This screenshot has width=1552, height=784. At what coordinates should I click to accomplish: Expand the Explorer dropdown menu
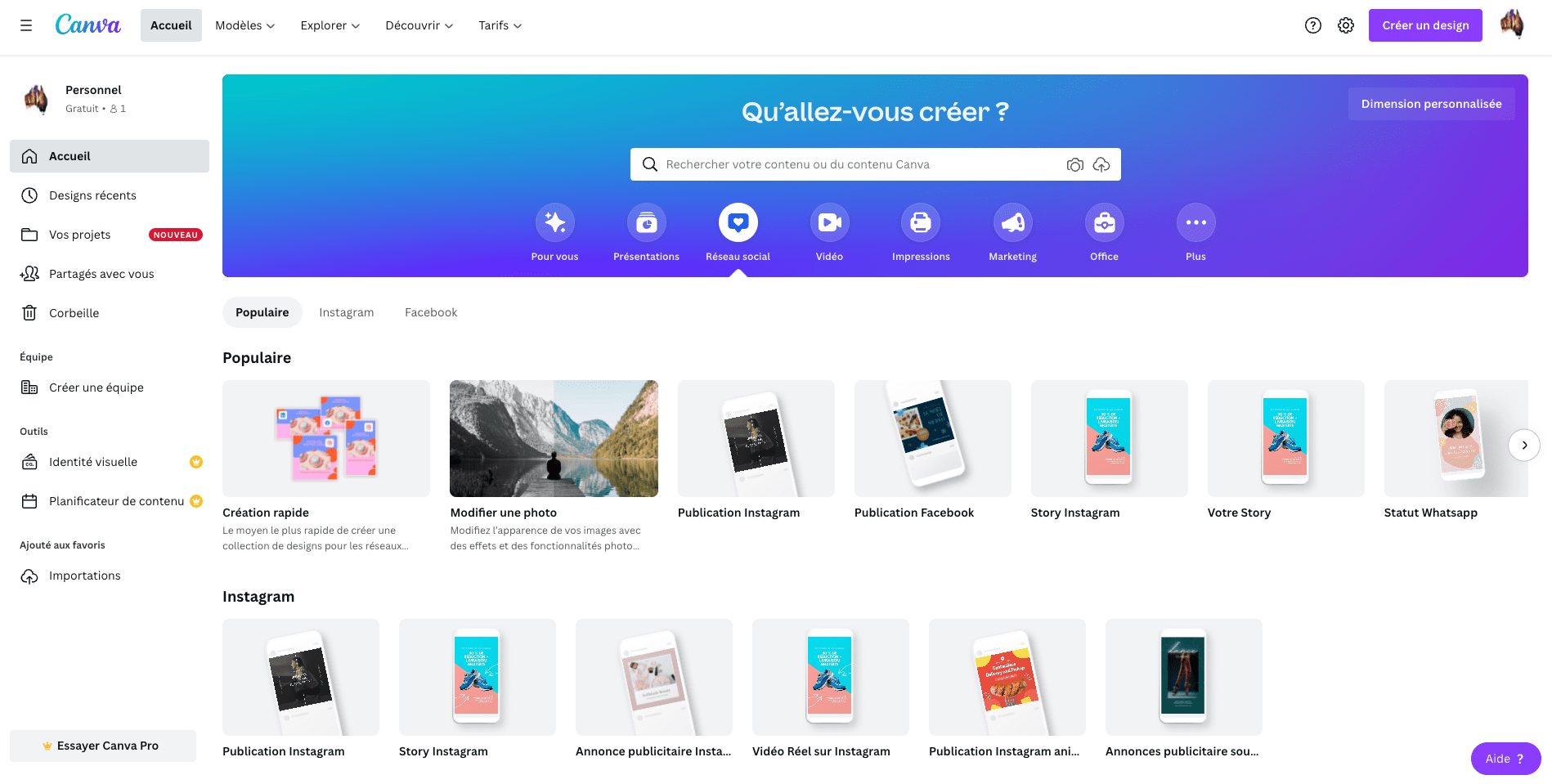click(x=330, y=25)
